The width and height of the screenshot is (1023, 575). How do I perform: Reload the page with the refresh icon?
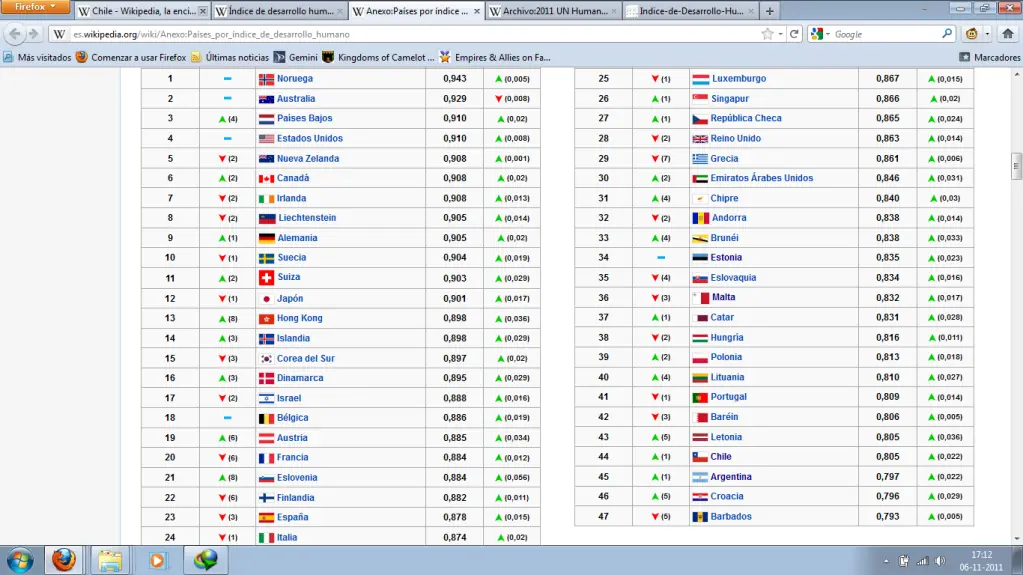tap(794, 34)
